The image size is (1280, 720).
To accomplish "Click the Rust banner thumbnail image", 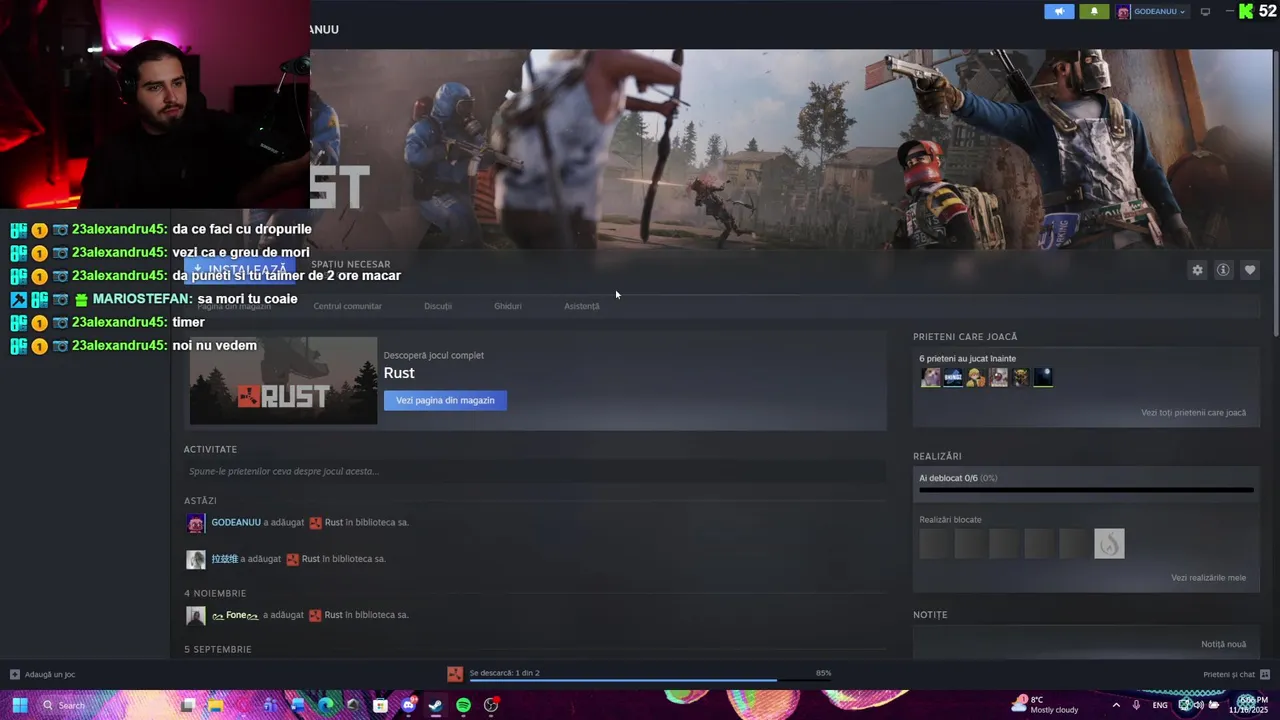I will [283, 381].
